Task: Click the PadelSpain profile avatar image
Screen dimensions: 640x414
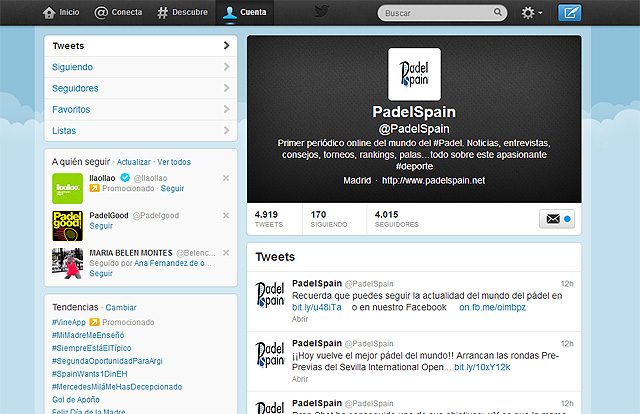Action: tap(413, 73)
